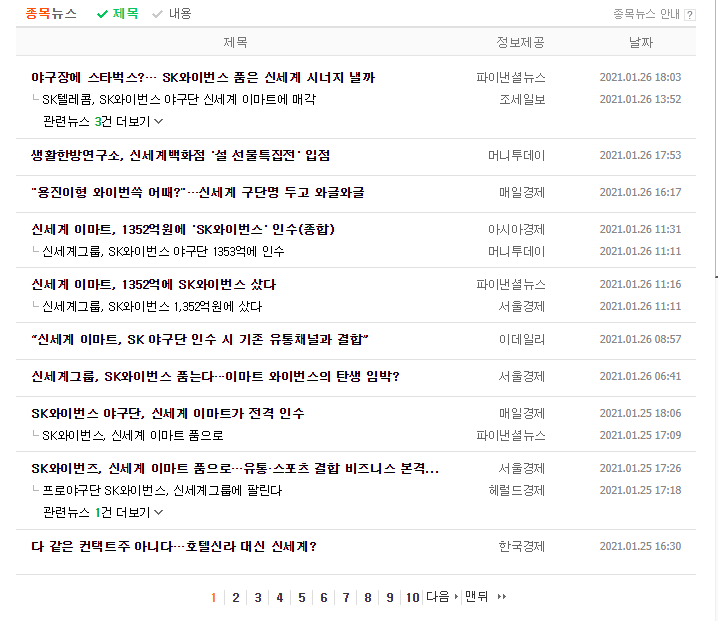Click source 헤럴드경제 in the list
Image resolution: width=718 pixels, height=621 pixels.
click(x=517, y=490)
